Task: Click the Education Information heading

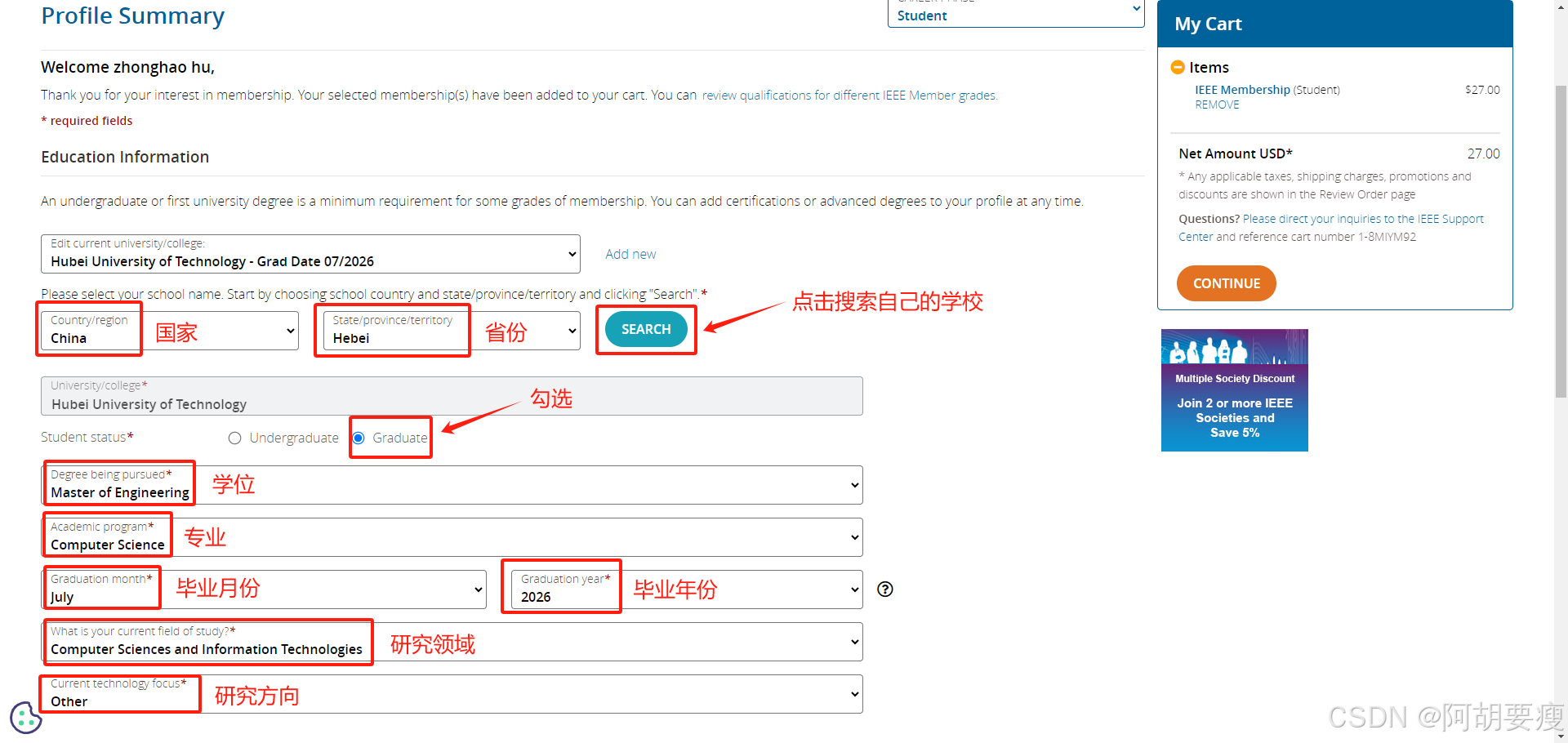Action: pyautogui.click(x=125, y=157)
